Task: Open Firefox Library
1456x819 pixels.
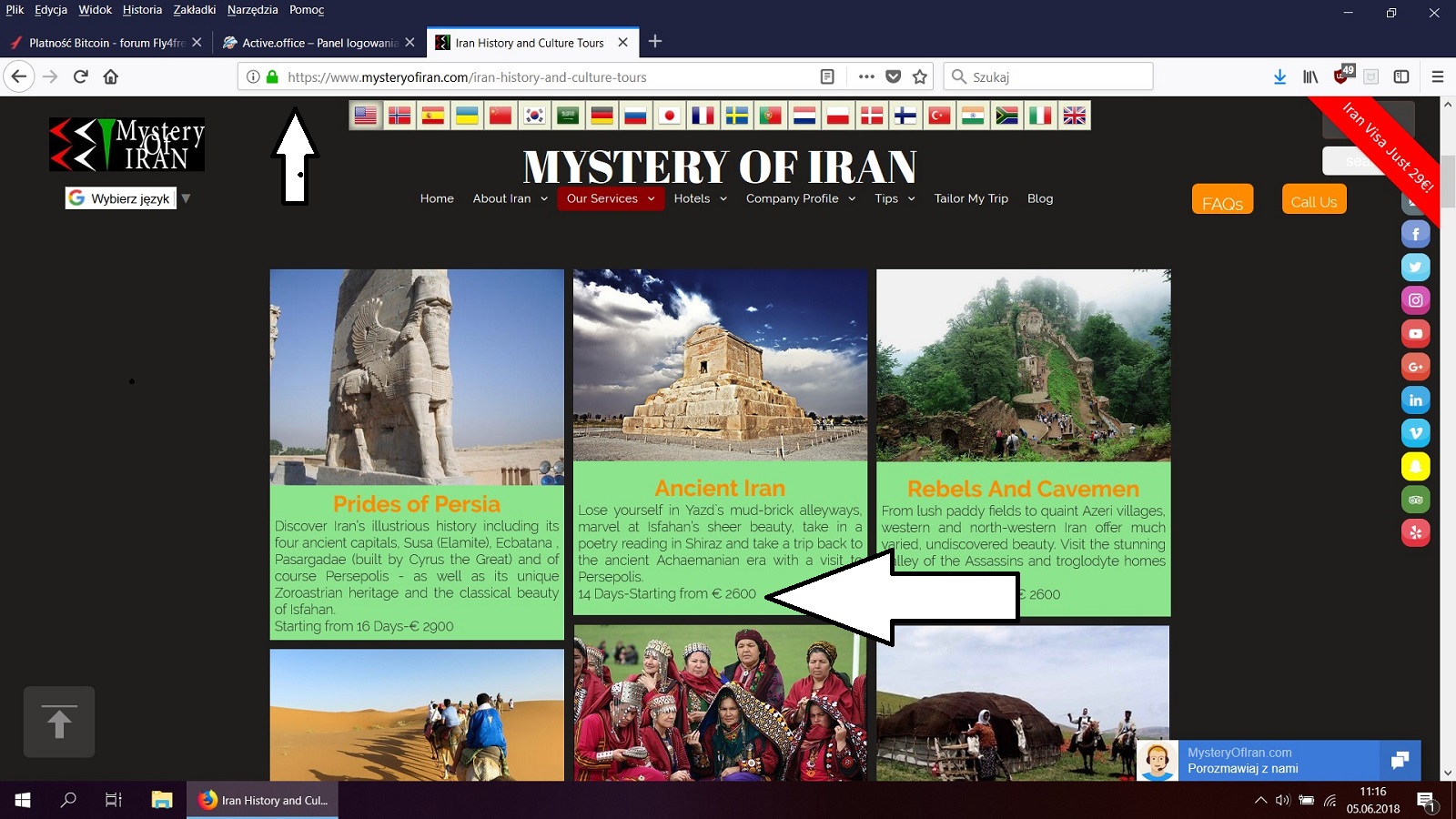Action: click(x=1310, y=77)
